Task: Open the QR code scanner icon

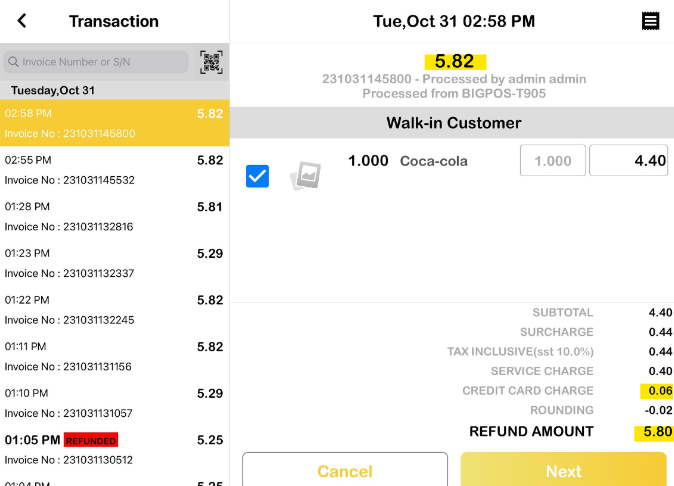Action: pos(211,62)
